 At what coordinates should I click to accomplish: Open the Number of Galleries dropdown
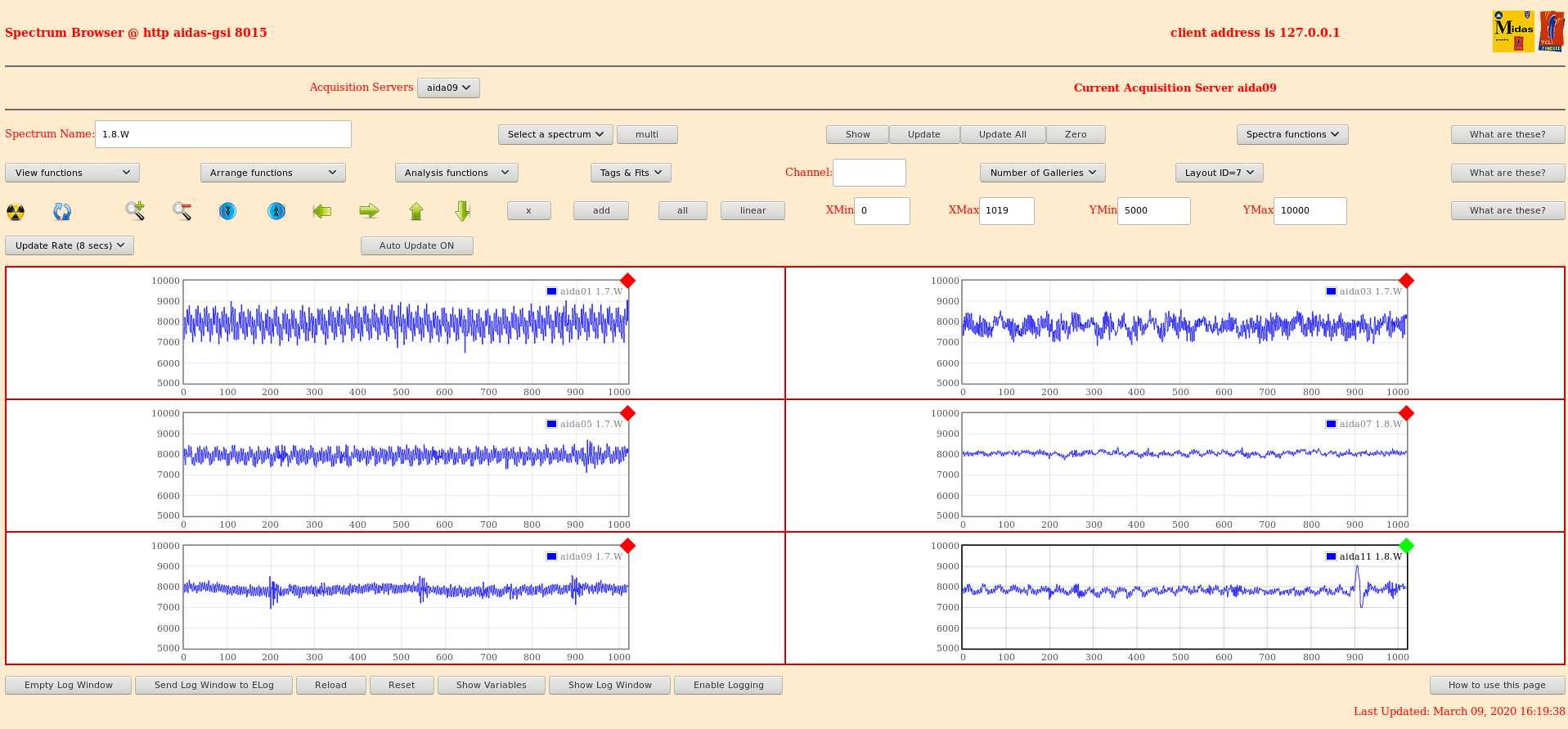click(x=1042, y=173)
